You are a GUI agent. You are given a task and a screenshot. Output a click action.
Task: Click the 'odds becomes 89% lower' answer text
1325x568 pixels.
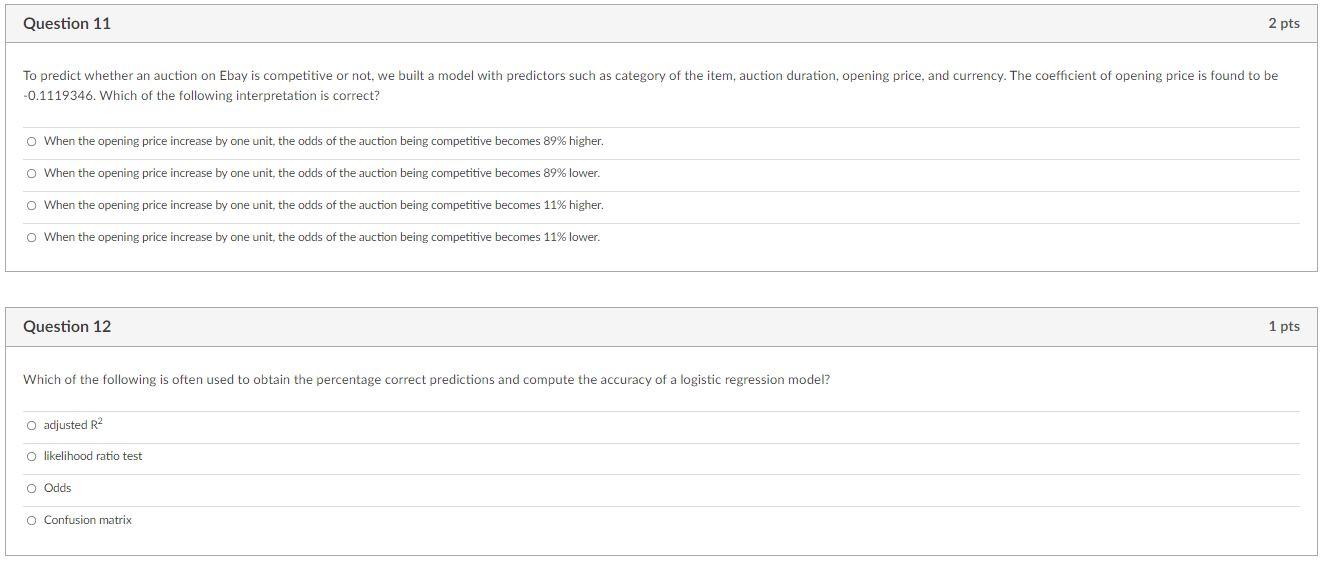tap(322, 173)
